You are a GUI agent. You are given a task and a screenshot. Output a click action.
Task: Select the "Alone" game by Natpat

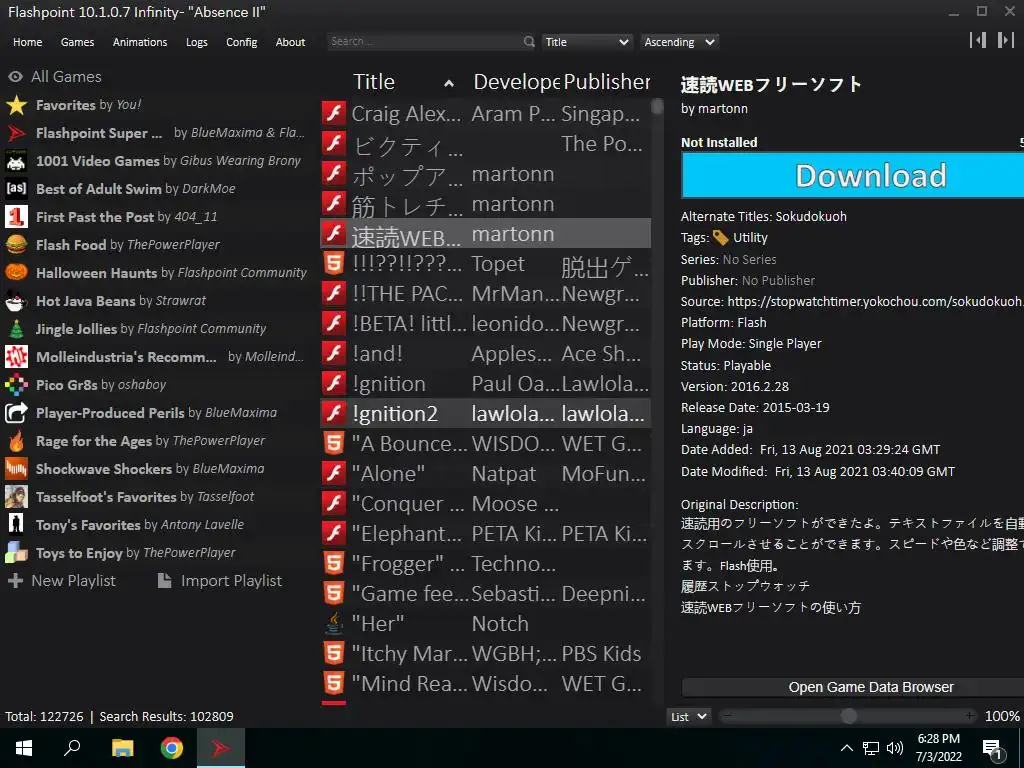click(x=486, y=473)
